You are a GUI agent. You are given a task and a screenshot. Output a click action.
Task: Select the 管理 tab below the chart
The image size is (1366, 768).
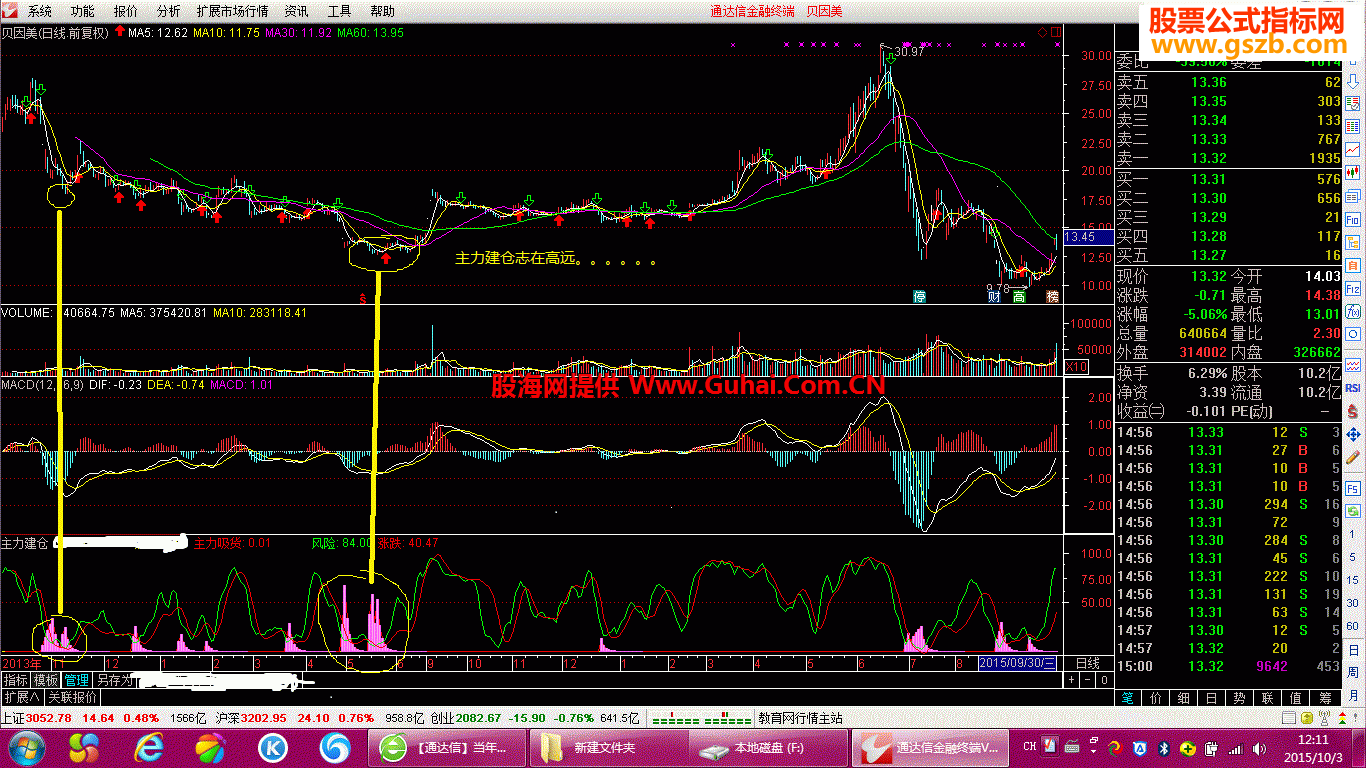click(x=77, y=680)
